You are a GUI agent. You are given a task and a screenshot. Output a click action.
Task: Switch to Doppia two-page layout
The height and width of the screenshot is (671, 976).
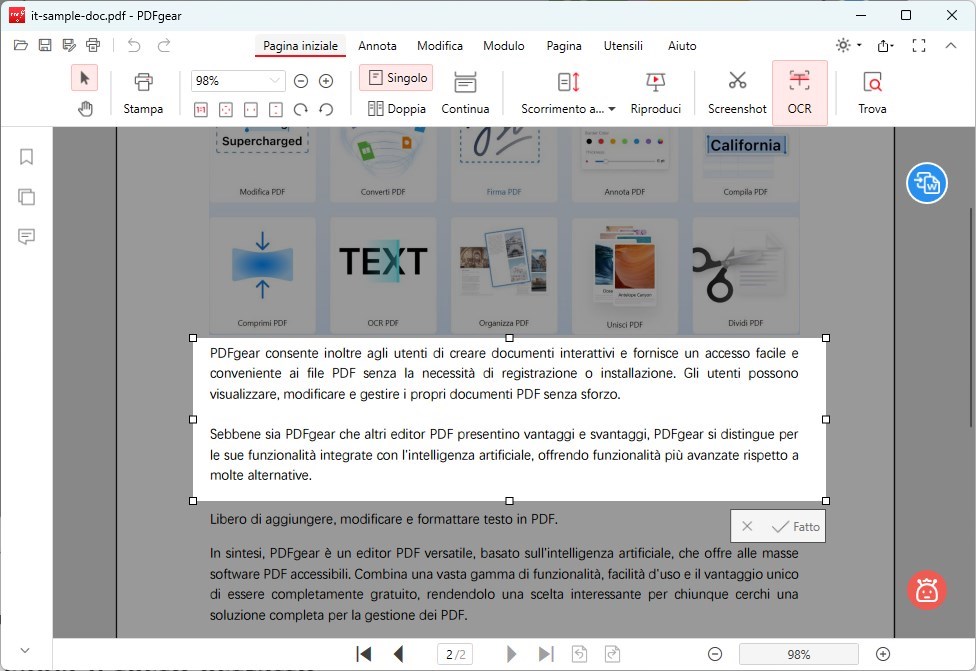tap(396, 108)
